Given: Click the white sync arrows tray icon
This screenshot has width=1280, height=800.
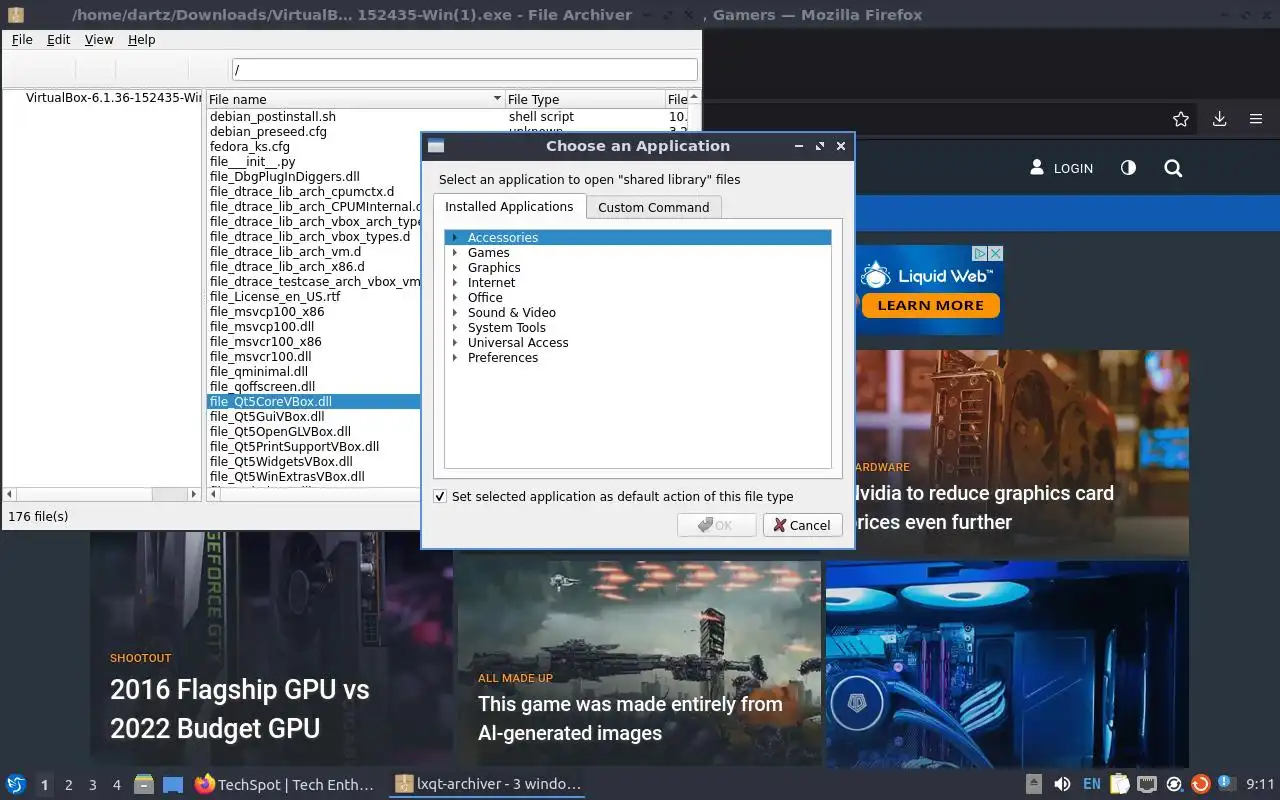Looking at the screenshot, I should [1174, 785].
